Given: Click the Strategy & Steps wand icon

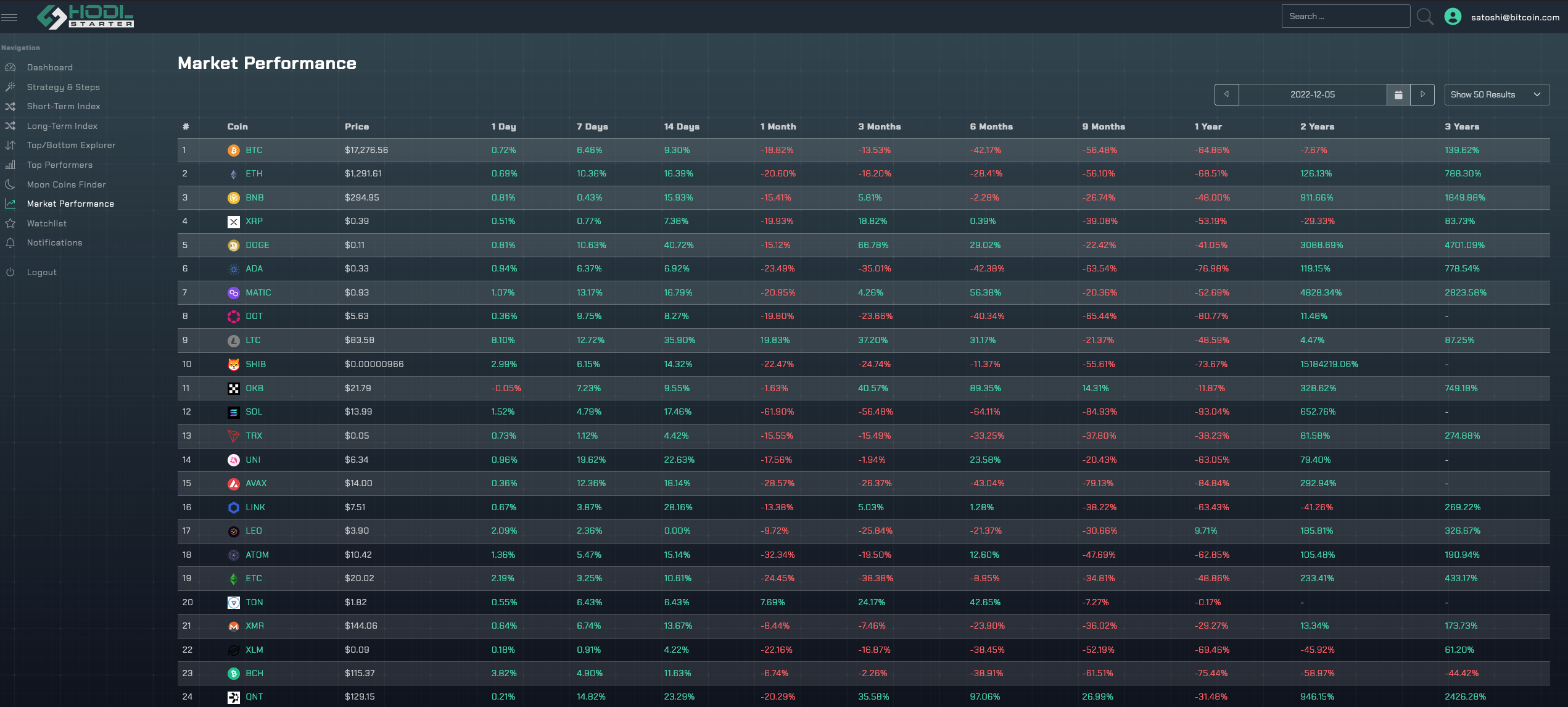Looking at the screenshot, I should pyautogui.click(x=10, y=87).
